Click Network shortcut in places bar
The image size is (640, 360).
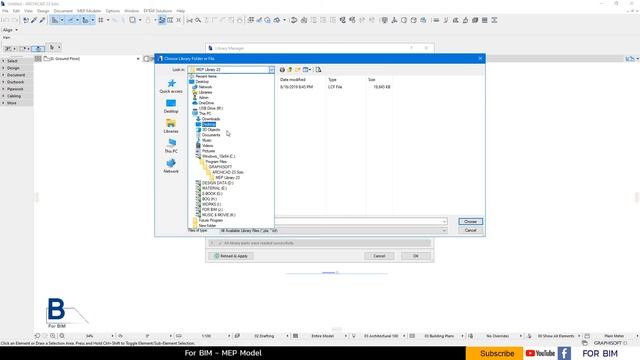(171, 166)
